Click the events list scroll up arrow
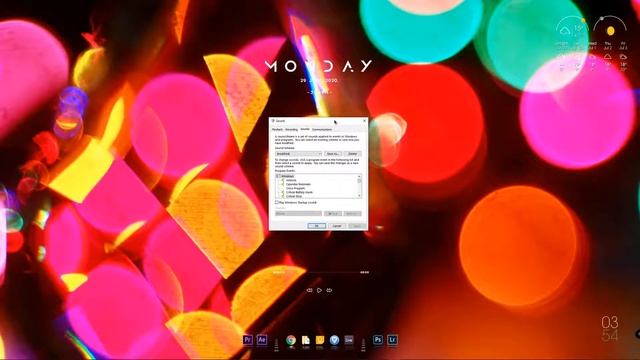Screen dimensions: 640x360 360,176
